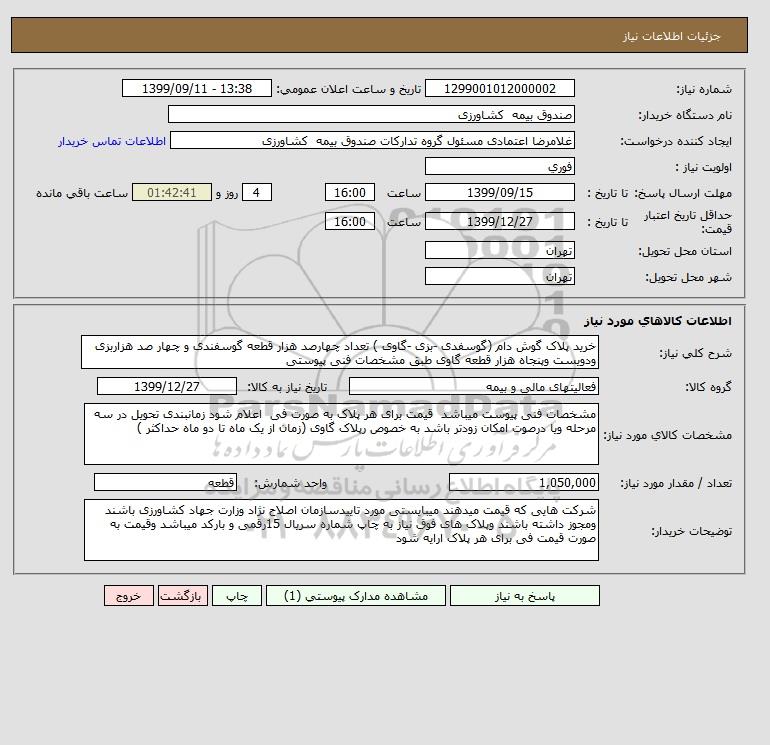Click the label تاریخ نیاز به کالا
770x745 pixels.
[287, 387]
